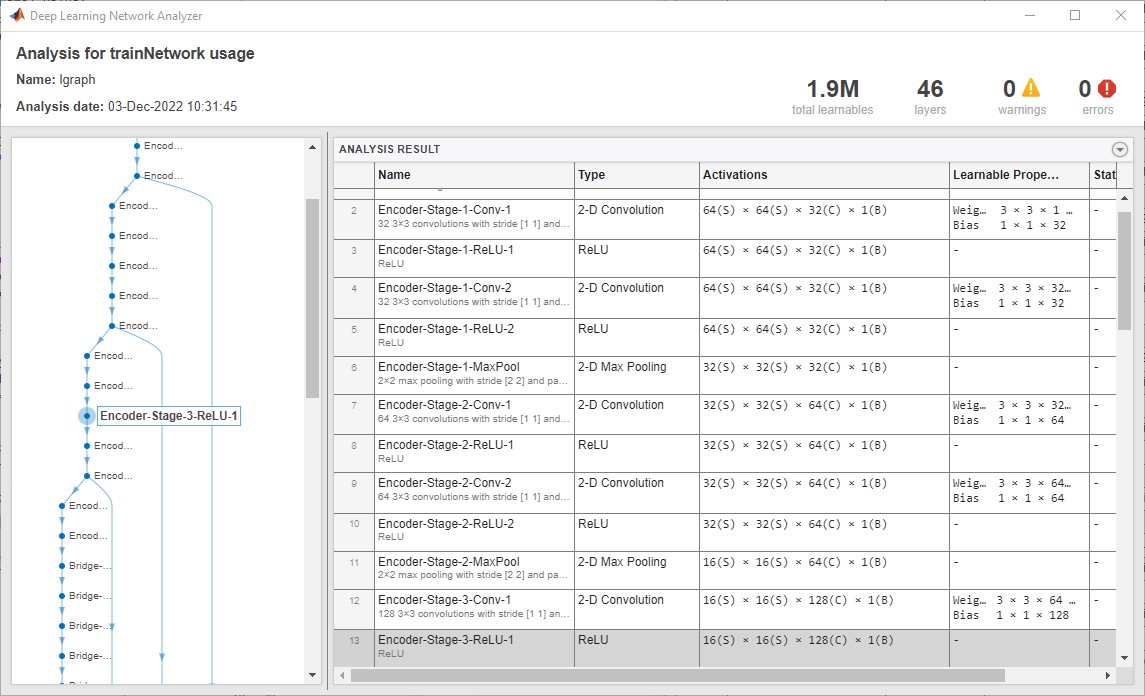
Task: Maximize the Deep Learning Network Analyzer window
Action: 1075,15
